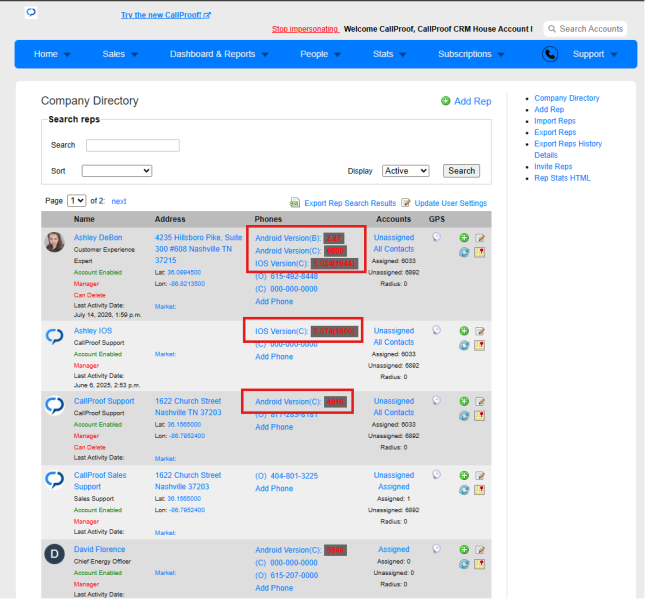Open Rep Stats HTML in the sidebar
The image size is (645, 599).
pyautogui.click(x=562, y=178)
